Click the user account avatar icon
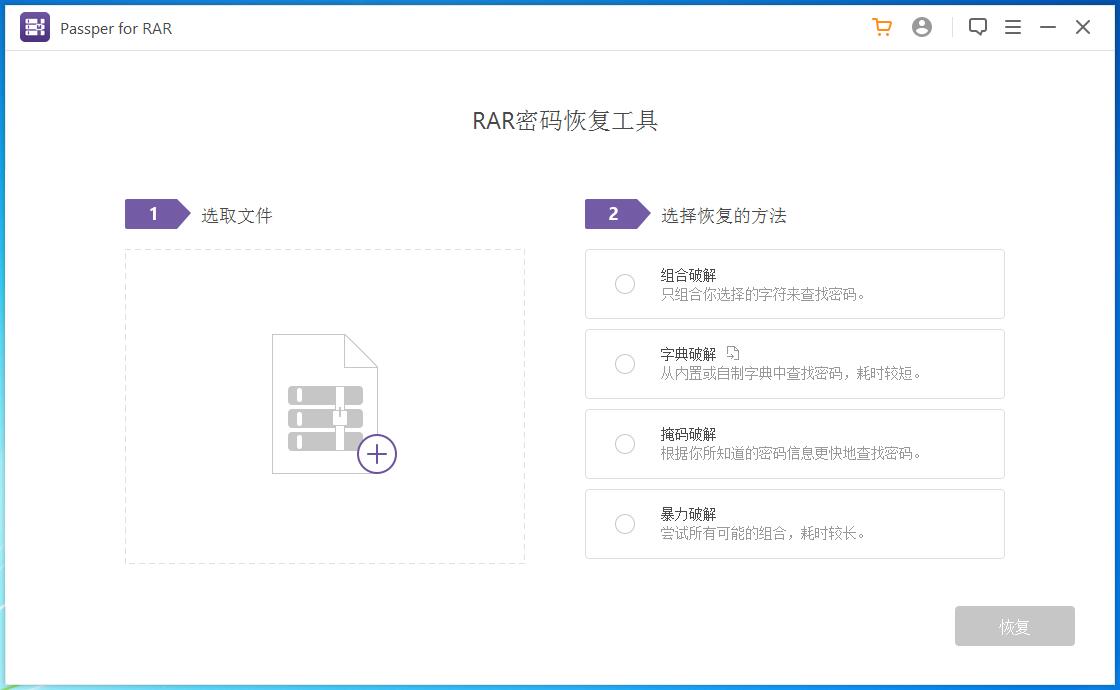 click(x=921, y=27)
